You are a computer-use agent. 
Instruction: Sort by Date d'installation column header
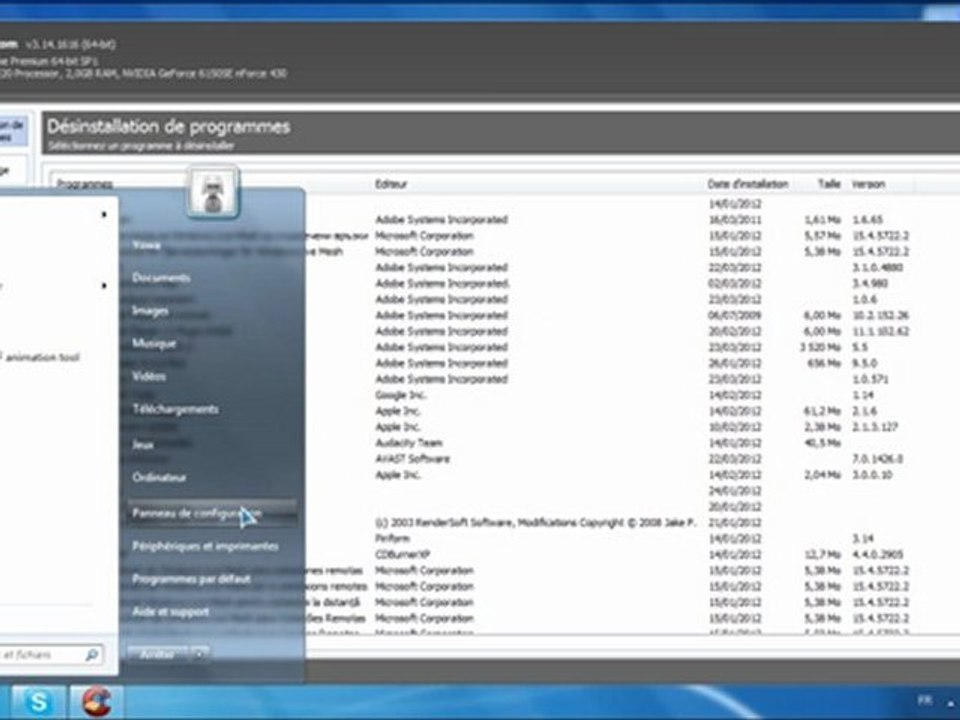[748, 184]
